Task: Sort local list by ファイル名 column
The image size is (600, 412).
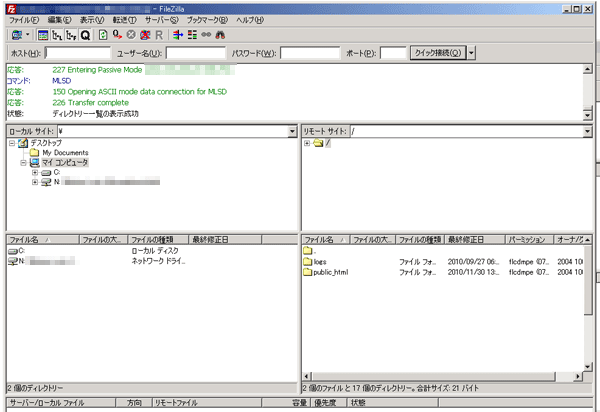Action: 43,239
